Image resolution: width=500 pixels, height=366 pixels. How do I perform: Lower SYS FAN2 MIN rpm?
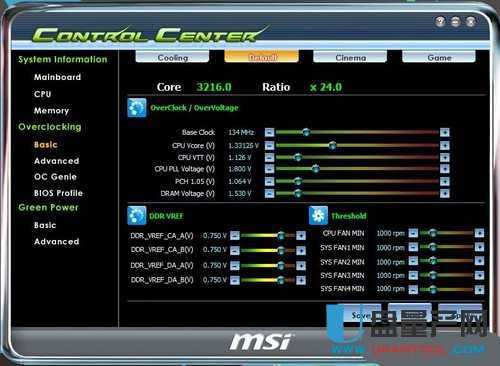pos(413,261)
